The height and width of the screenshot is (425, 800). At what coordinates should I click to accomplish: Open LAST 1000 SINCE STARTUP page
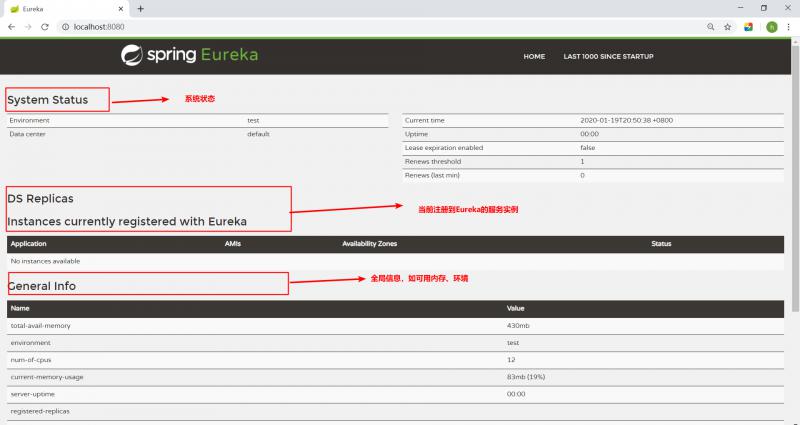tap(608, 56)
